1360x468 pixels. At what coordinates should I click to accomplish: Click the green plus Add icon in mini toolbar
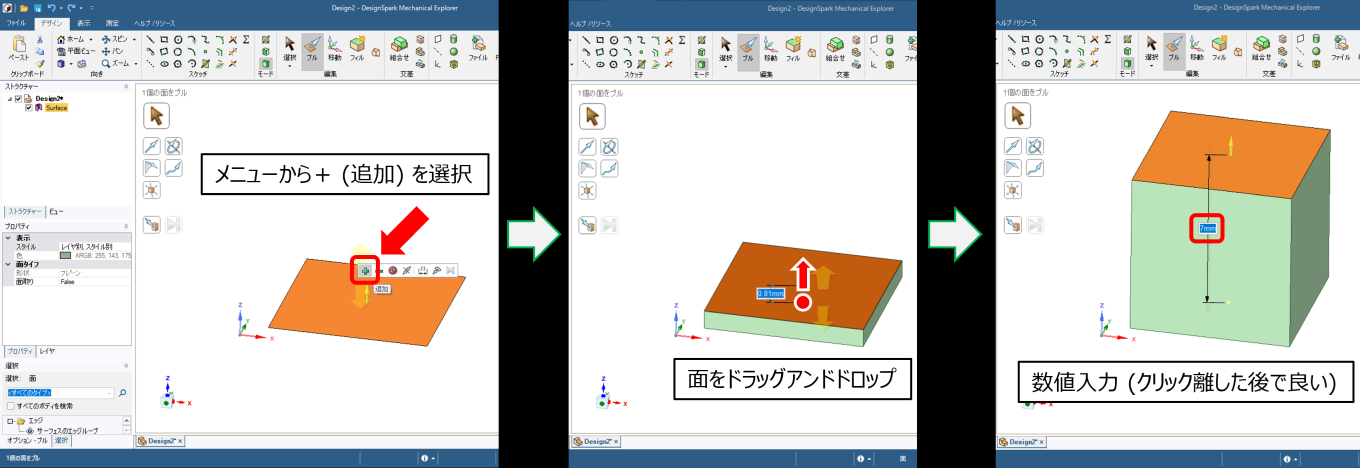point(367,270)
